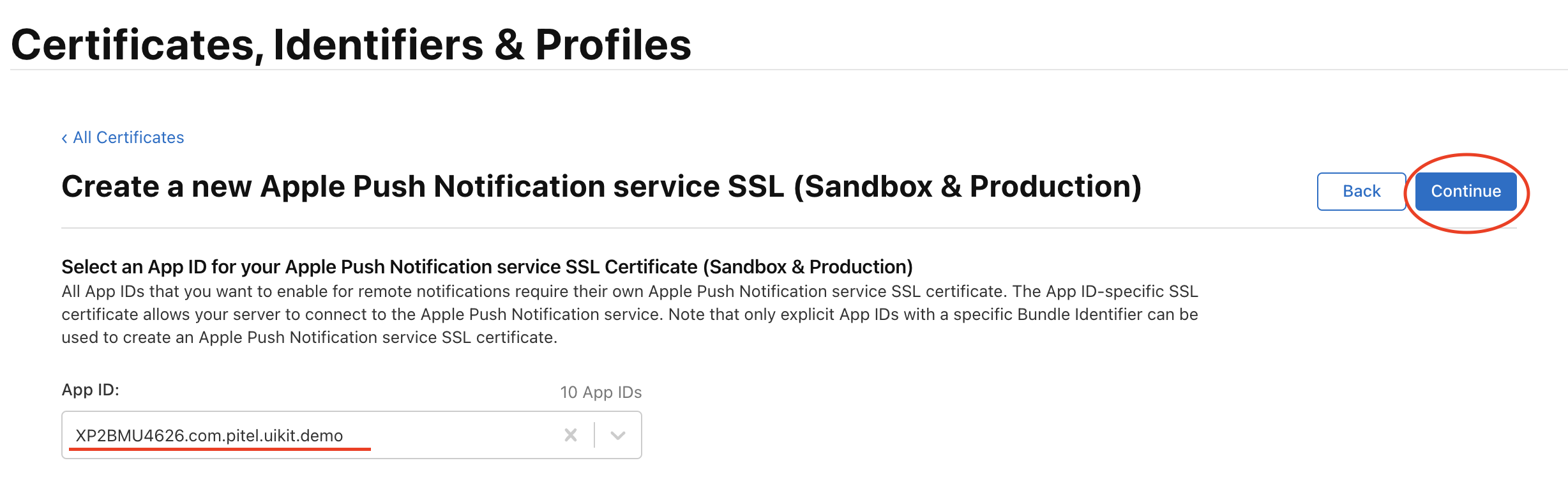Click the Select an App ID subheading
1568x479 pixels.
pos(487,267)
